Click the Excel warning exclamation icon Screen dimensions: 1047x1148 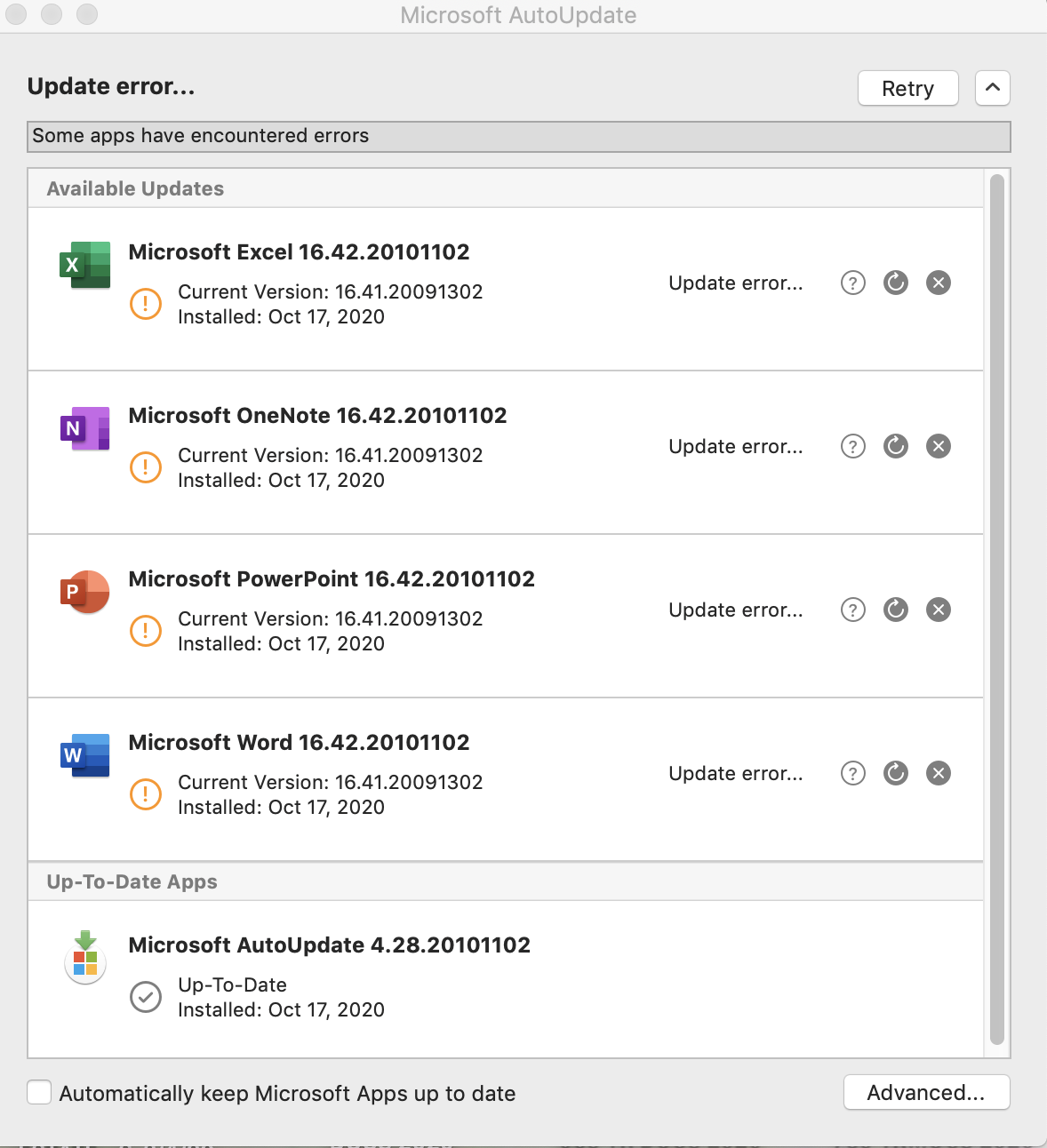coord(146,304)
